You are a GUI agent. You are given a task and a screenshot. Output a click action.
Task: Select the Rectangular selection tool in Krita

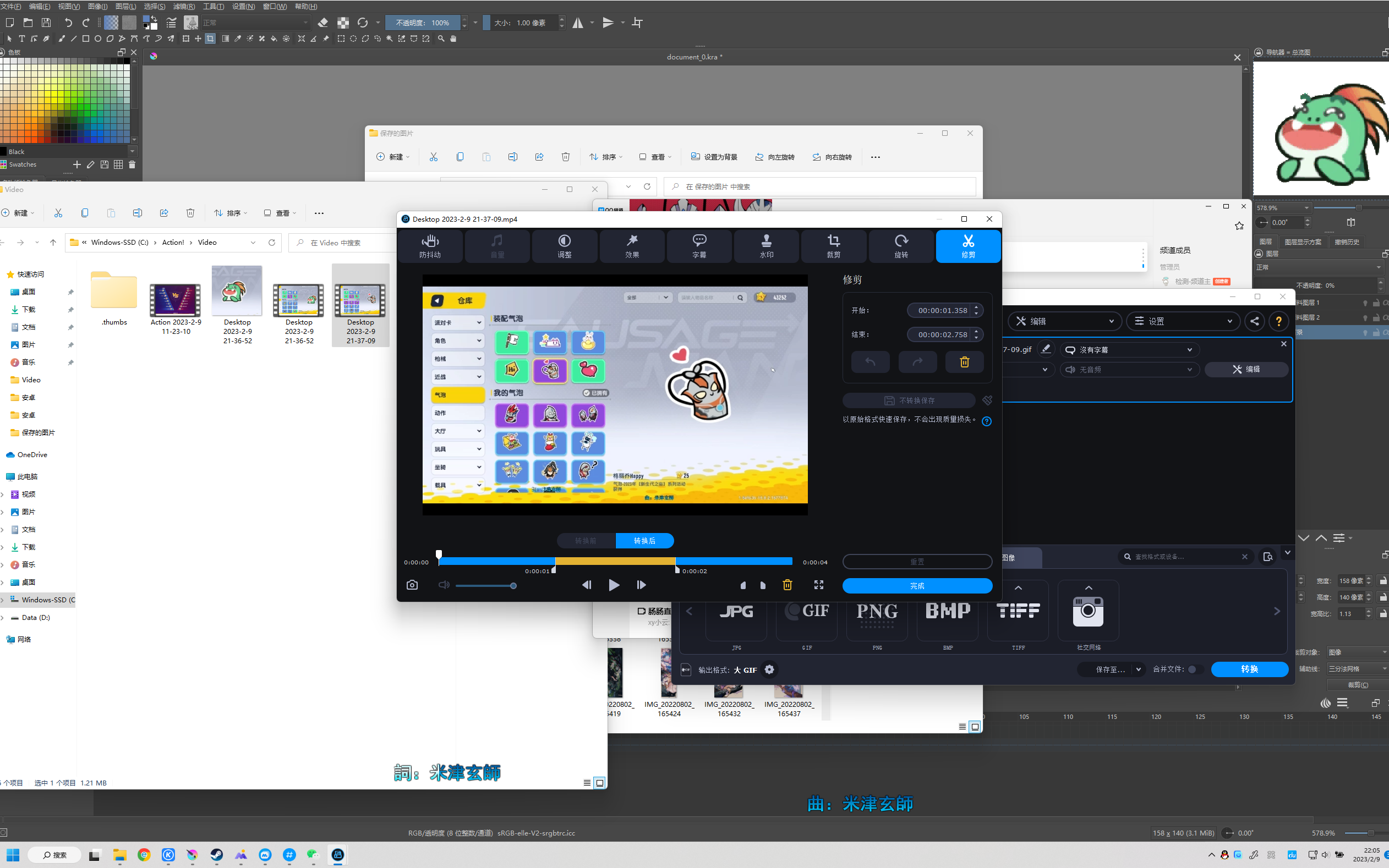pos(341,39)
